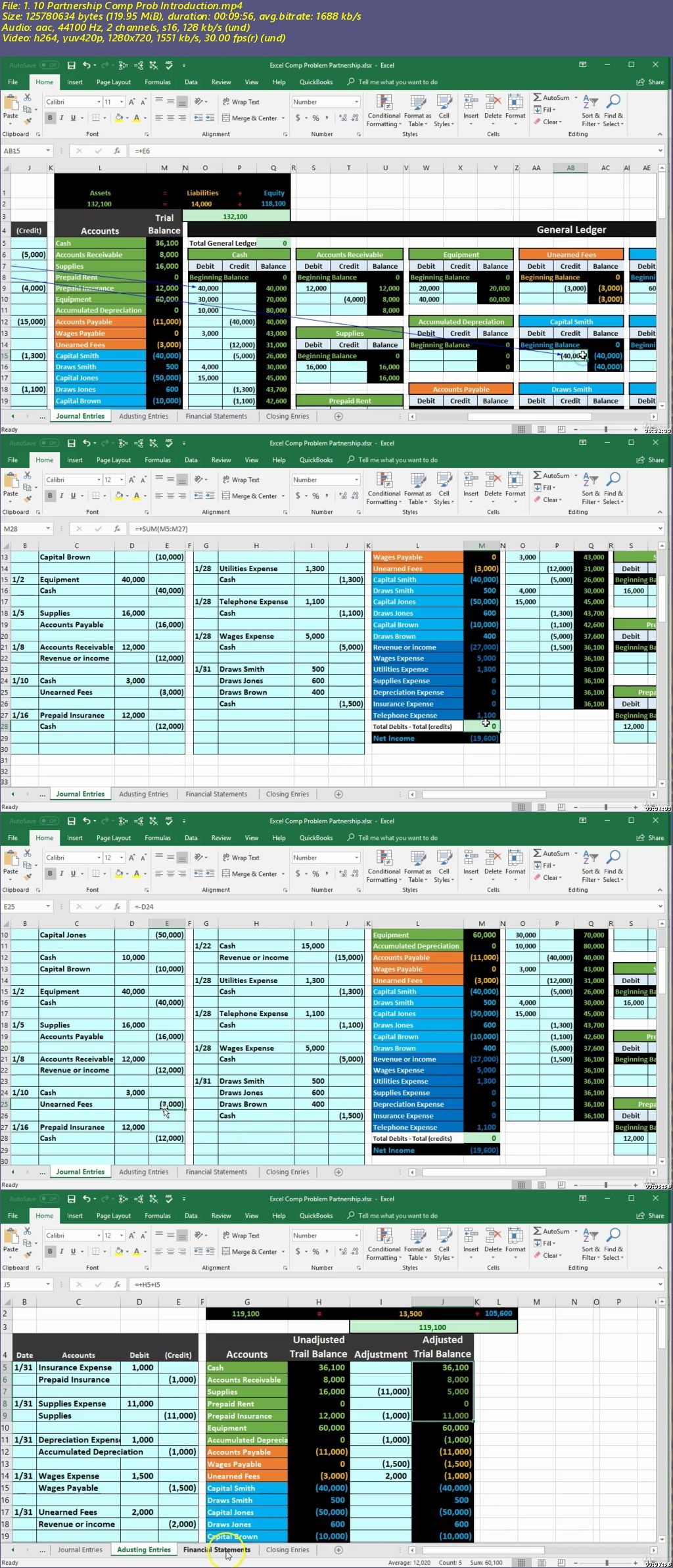The image size is (673, 1568).
Task: Click Format Painter in the AB15 window
Action: point(28,121)
